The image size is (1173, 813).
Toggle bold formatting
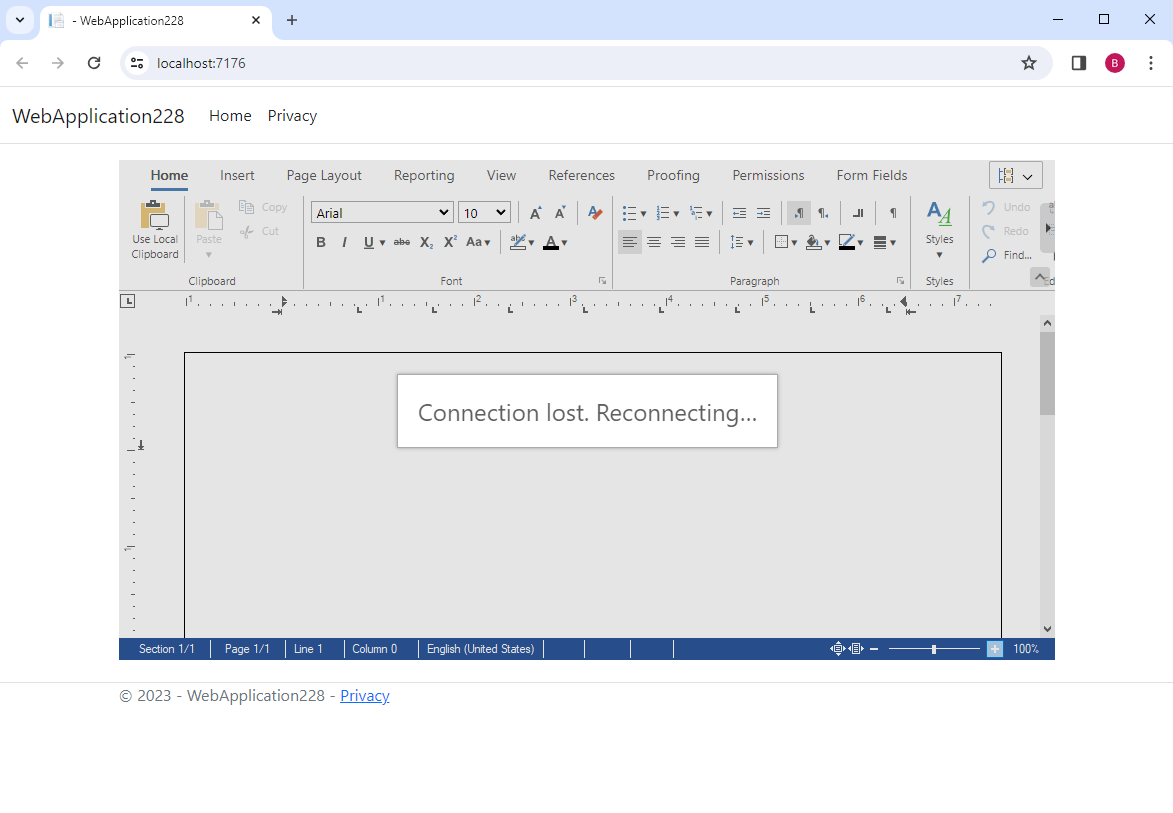click(x=321, y=242)
